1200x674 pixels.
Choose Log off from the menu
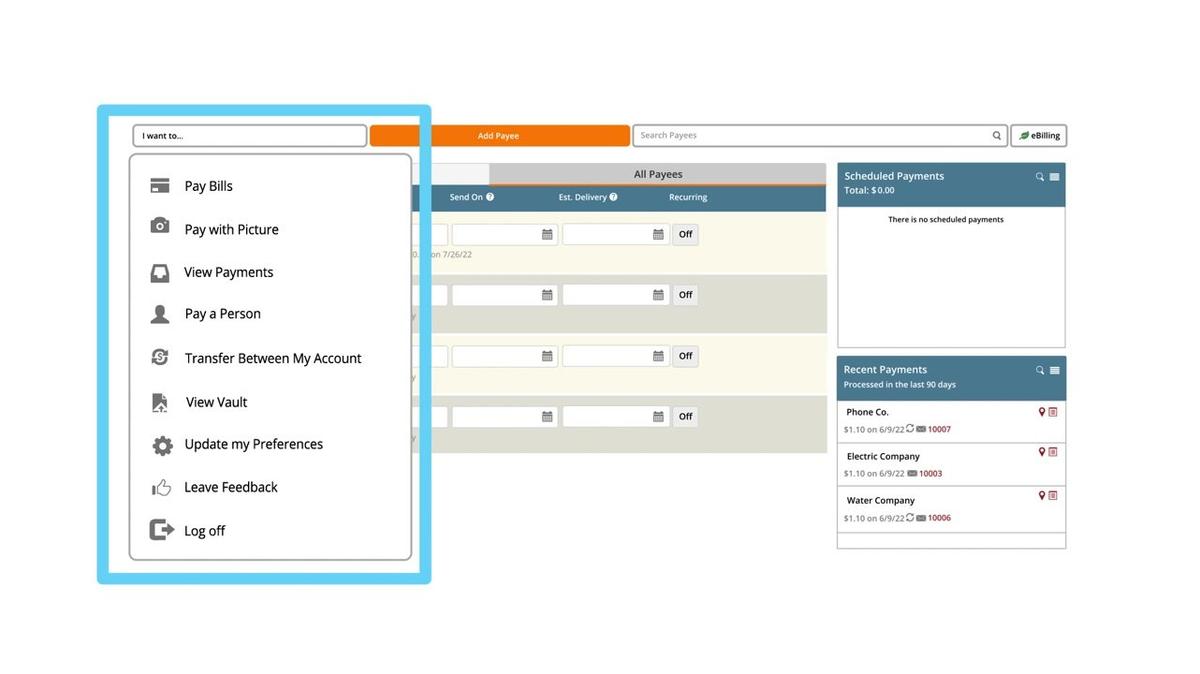tap(204, 531)
